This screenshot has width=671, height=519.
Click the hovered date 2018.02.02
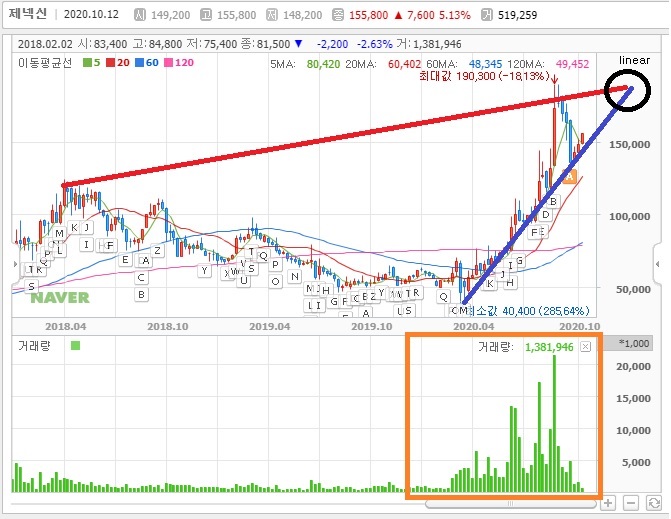45,44
